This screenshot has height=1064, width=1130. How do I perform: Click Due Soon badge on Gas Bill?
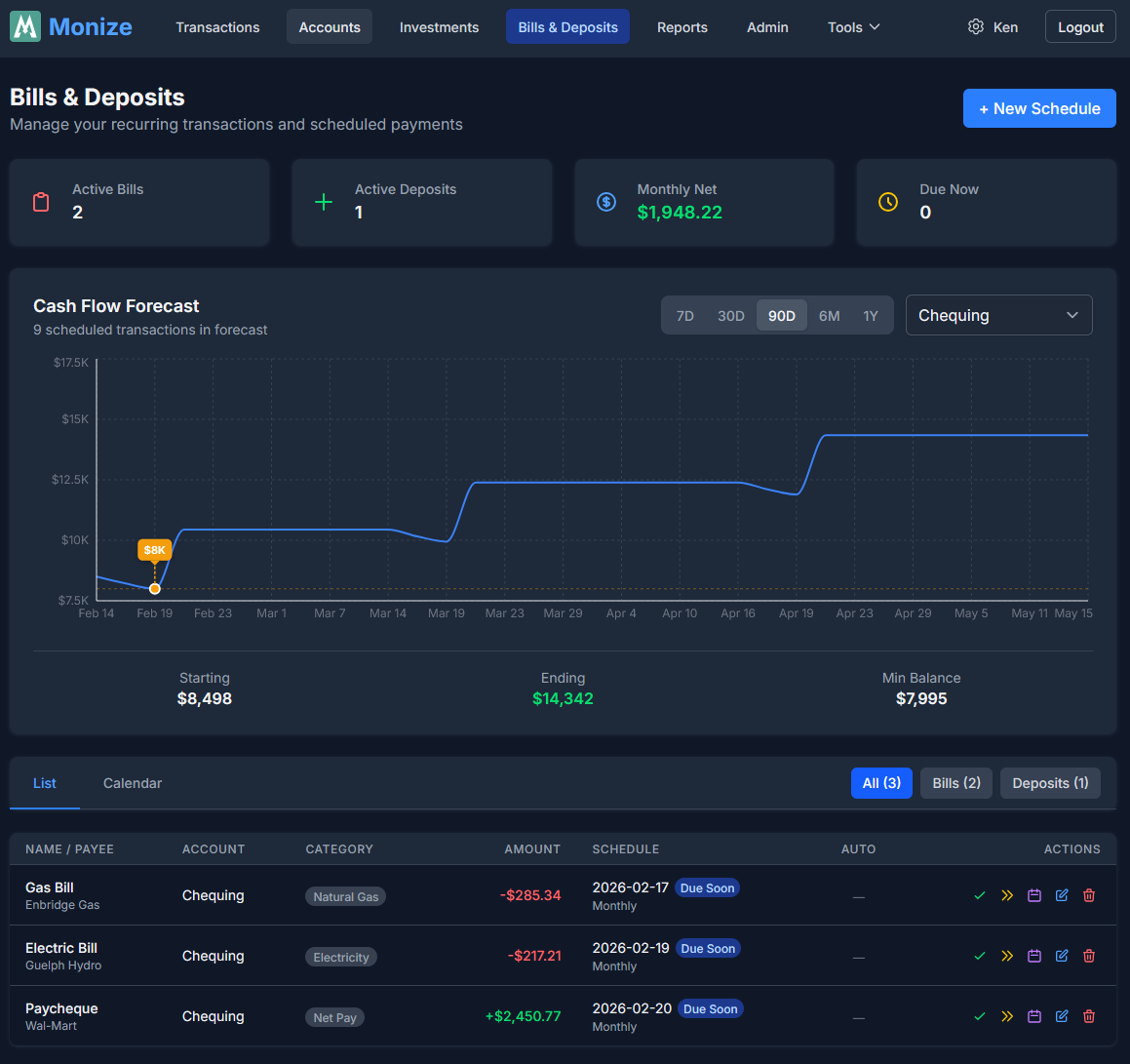click(x=707, y=888)
